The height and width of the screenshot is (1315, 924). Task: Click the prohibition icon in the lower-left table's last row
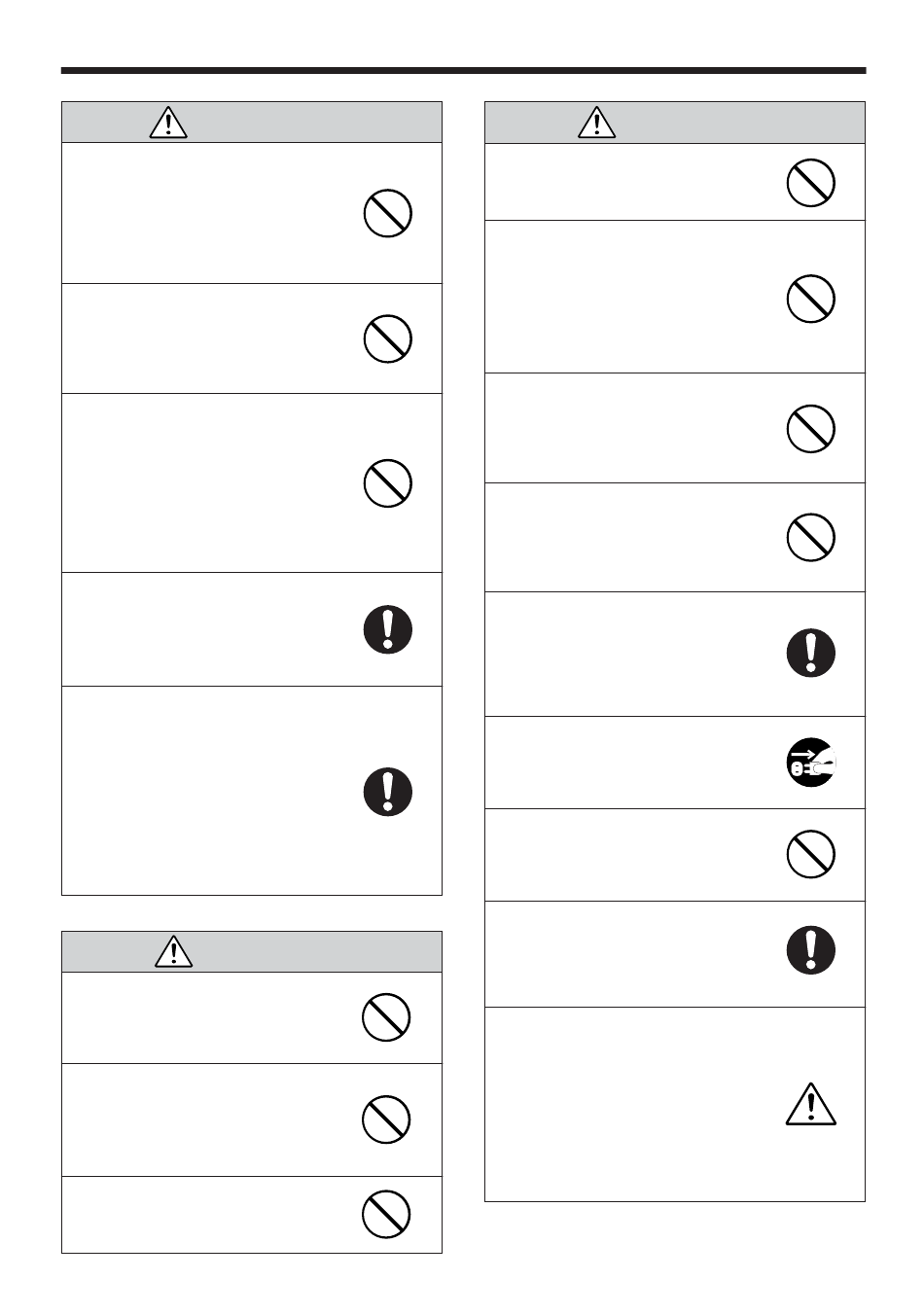(x=386, y=1214)
